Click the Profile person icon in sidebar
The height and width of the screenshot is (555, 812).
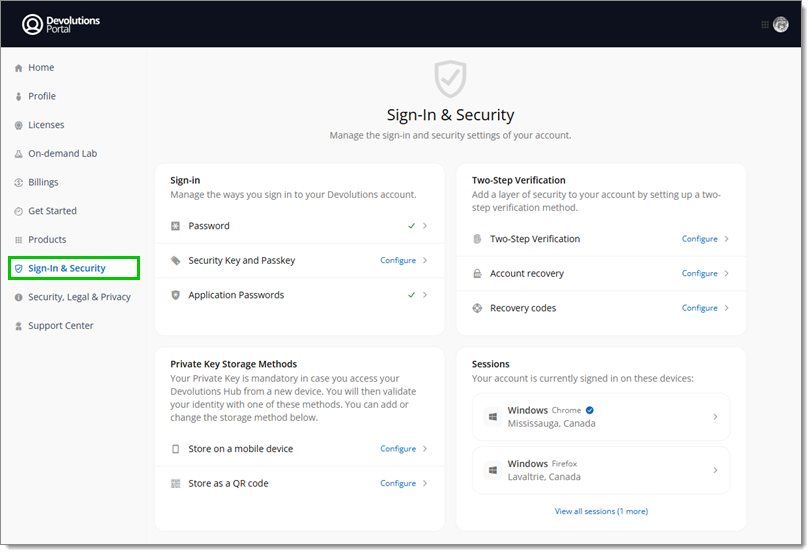tap(19, 96)
